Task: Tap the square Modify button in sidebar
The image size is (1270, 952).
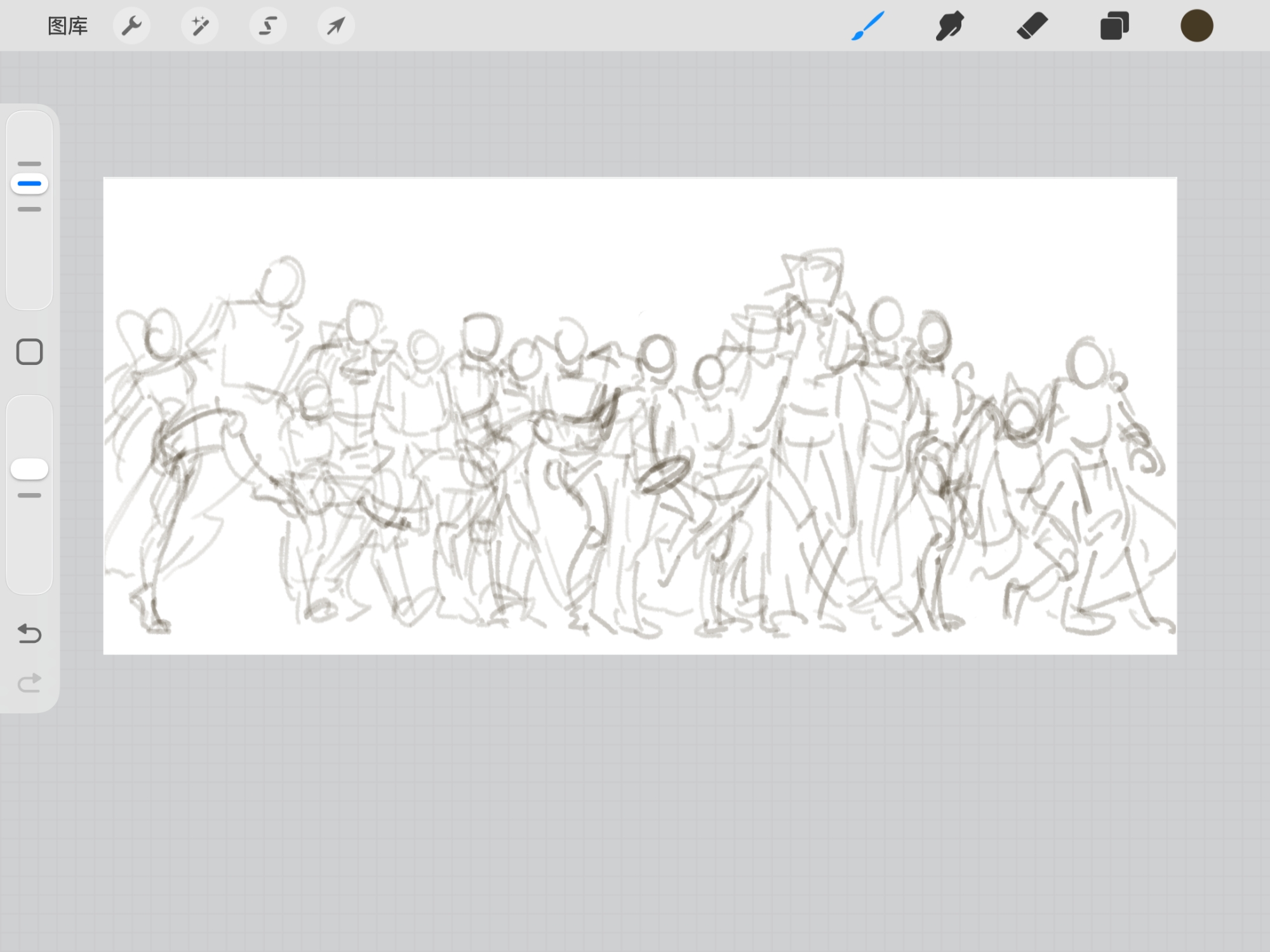Action: point(29,352)
